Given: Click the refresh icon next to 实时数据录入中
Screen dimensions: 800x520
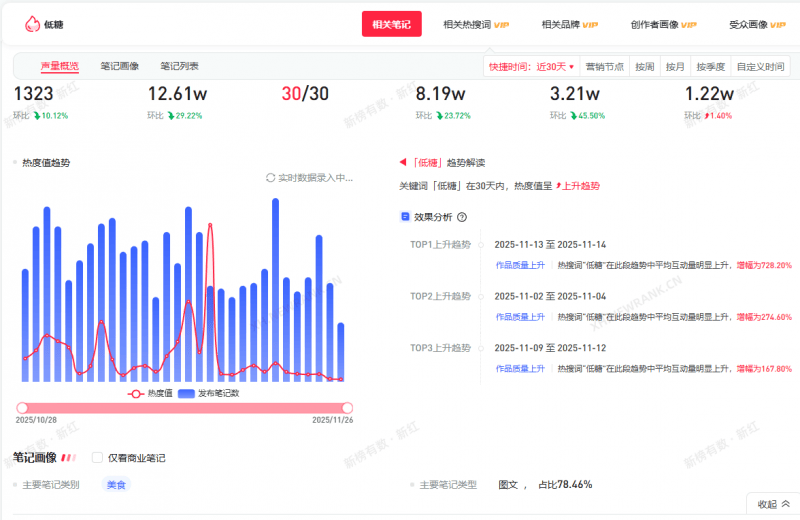Looking at the screenshot, I should tap(270, 178).
